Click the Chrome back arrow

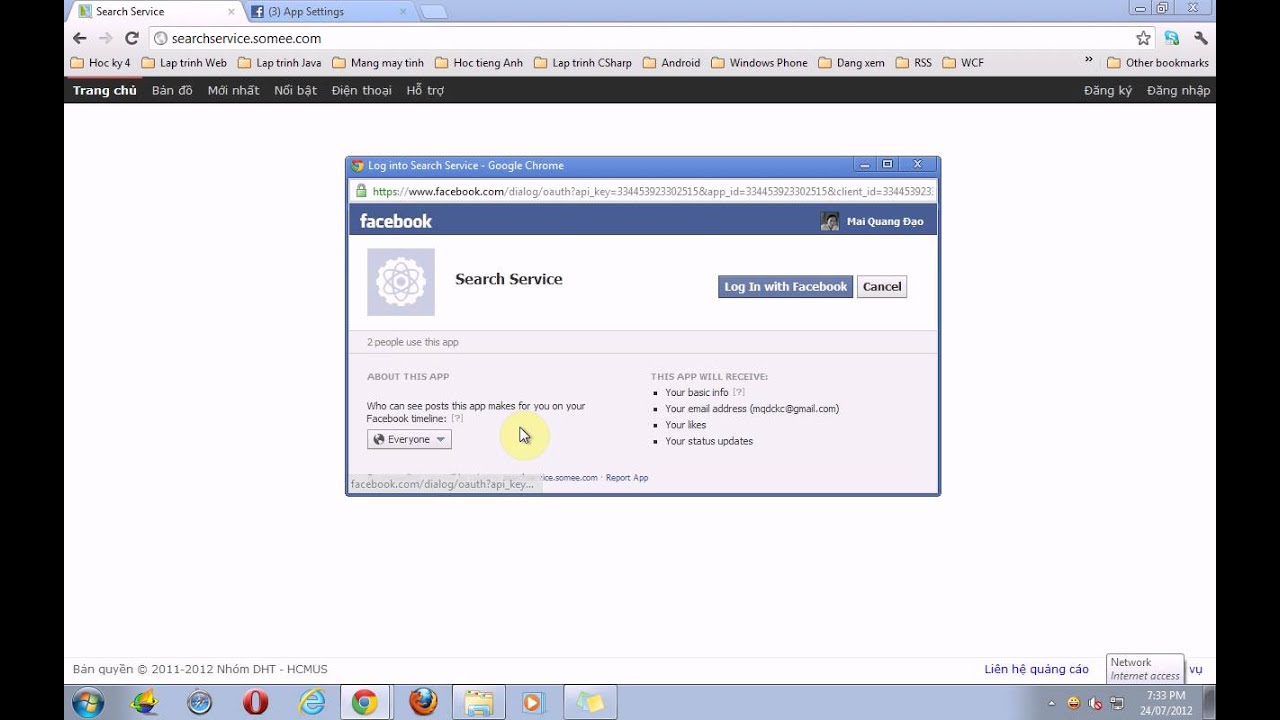pos(80,38)
